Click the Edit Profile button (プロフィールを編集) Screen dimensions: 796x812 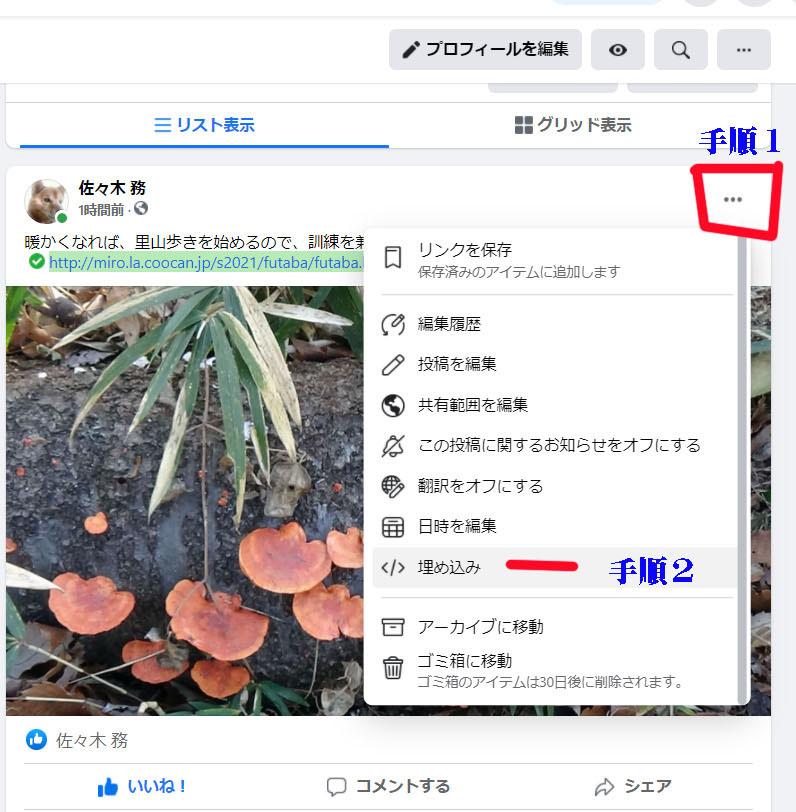point(485,50)
